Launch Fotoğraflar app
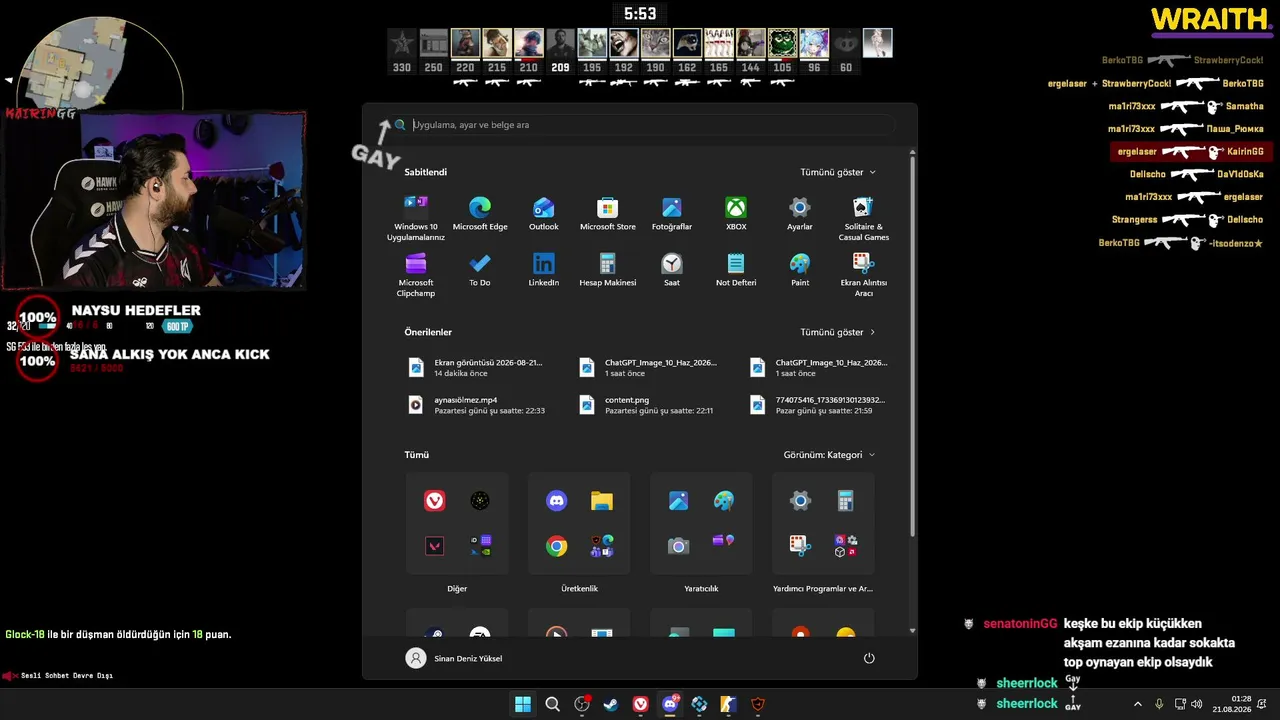1280x720 pixels. 672,214
